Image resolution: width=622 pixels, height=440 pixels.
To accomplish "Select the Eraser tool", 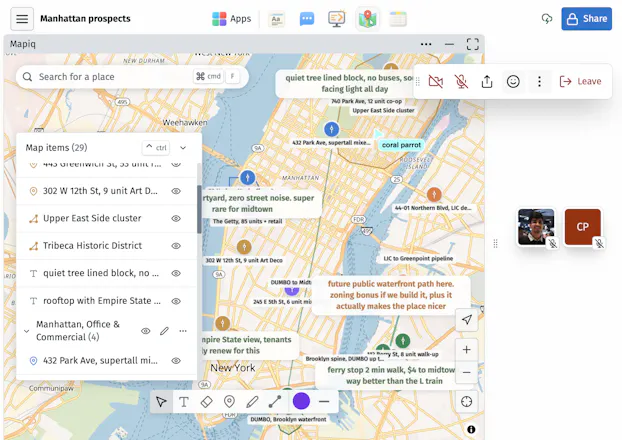I will point(207,402).
